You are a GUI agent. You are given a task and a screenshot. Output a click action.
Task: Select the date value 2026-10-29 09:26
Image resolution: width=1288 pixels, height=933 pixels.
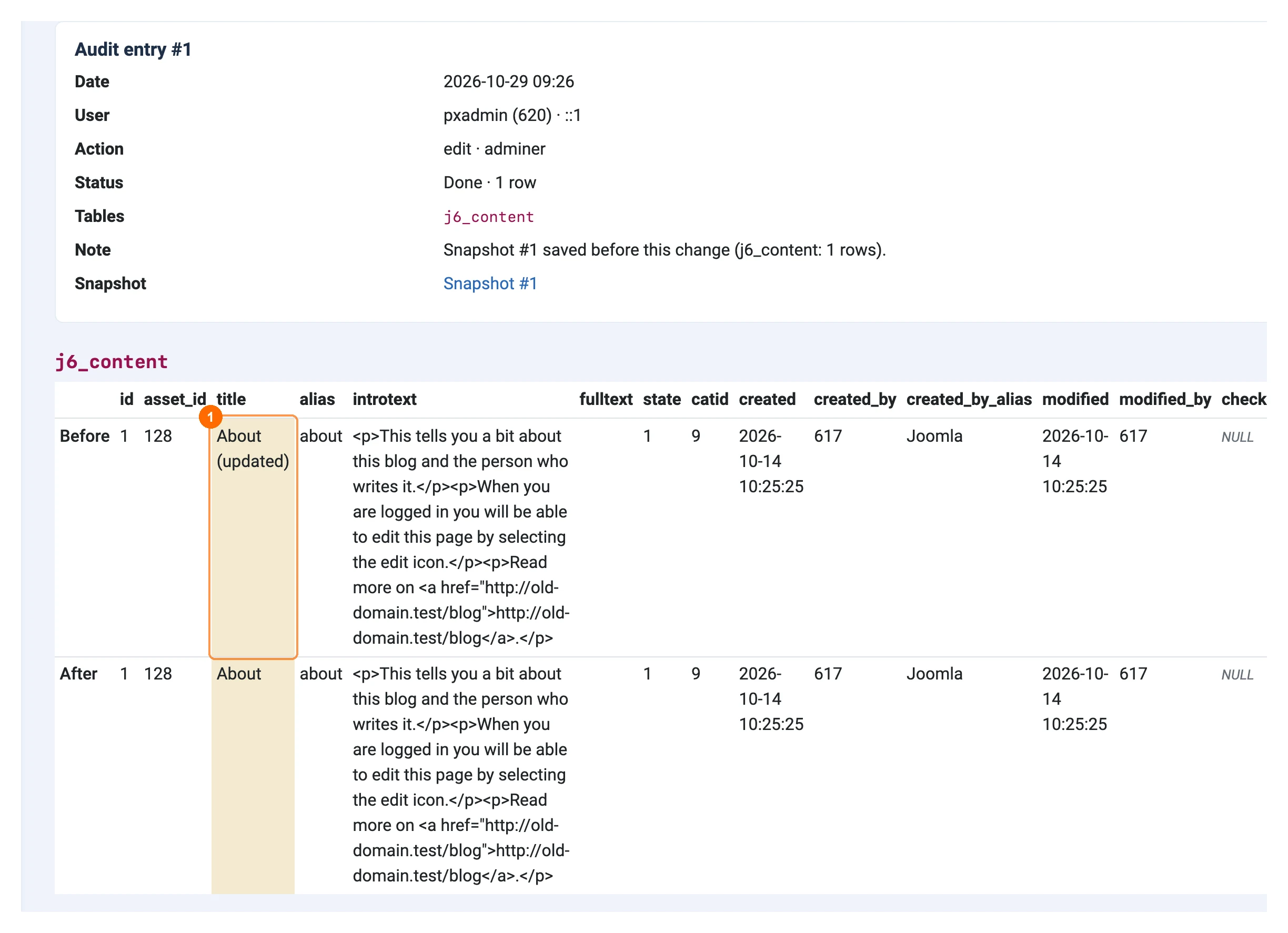[508, 82]
